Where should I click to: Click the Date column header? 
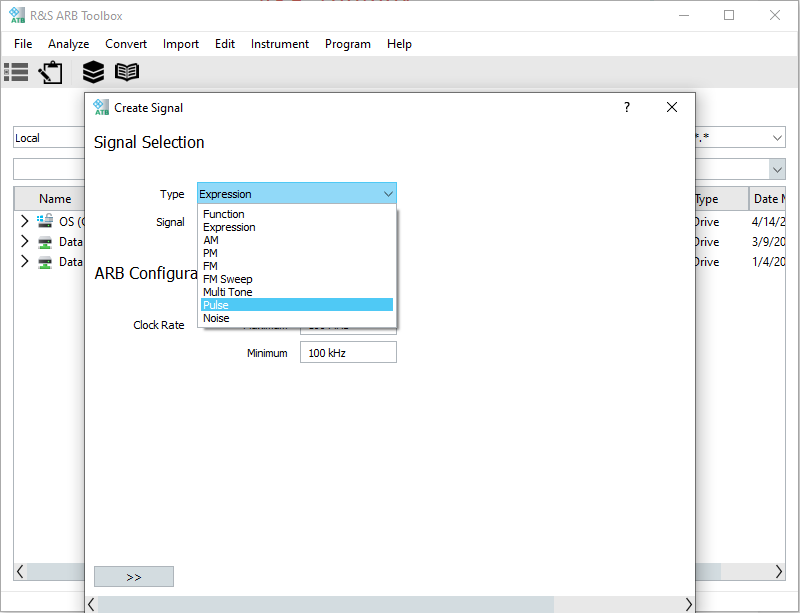pyautogui.click(x=767, y=199)
